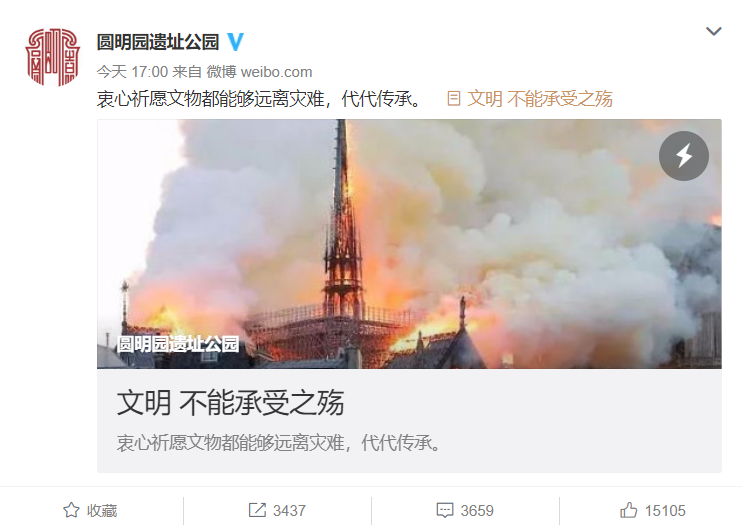This screenshot has width=742, height=532.
Task: Click the 收藏 favorite label
Action: coord(102,511)
